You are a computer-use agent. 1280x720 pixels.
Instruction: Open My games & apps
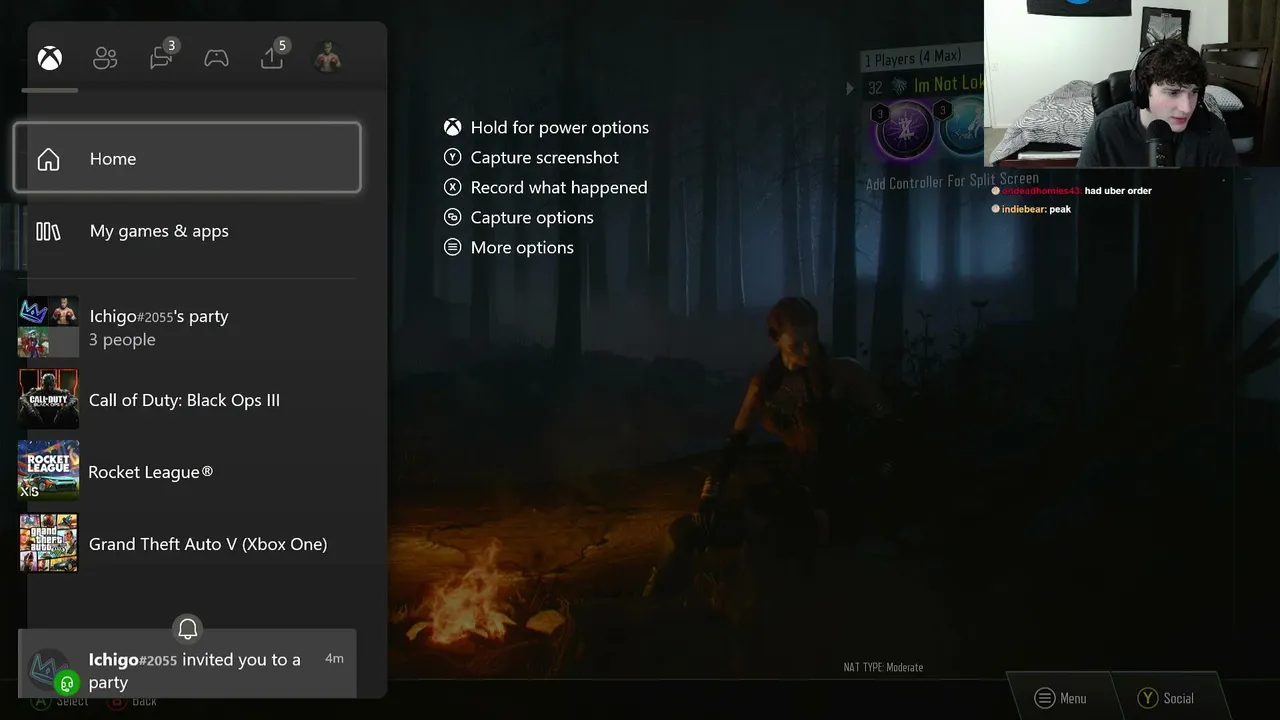click(x=187, y=231)
